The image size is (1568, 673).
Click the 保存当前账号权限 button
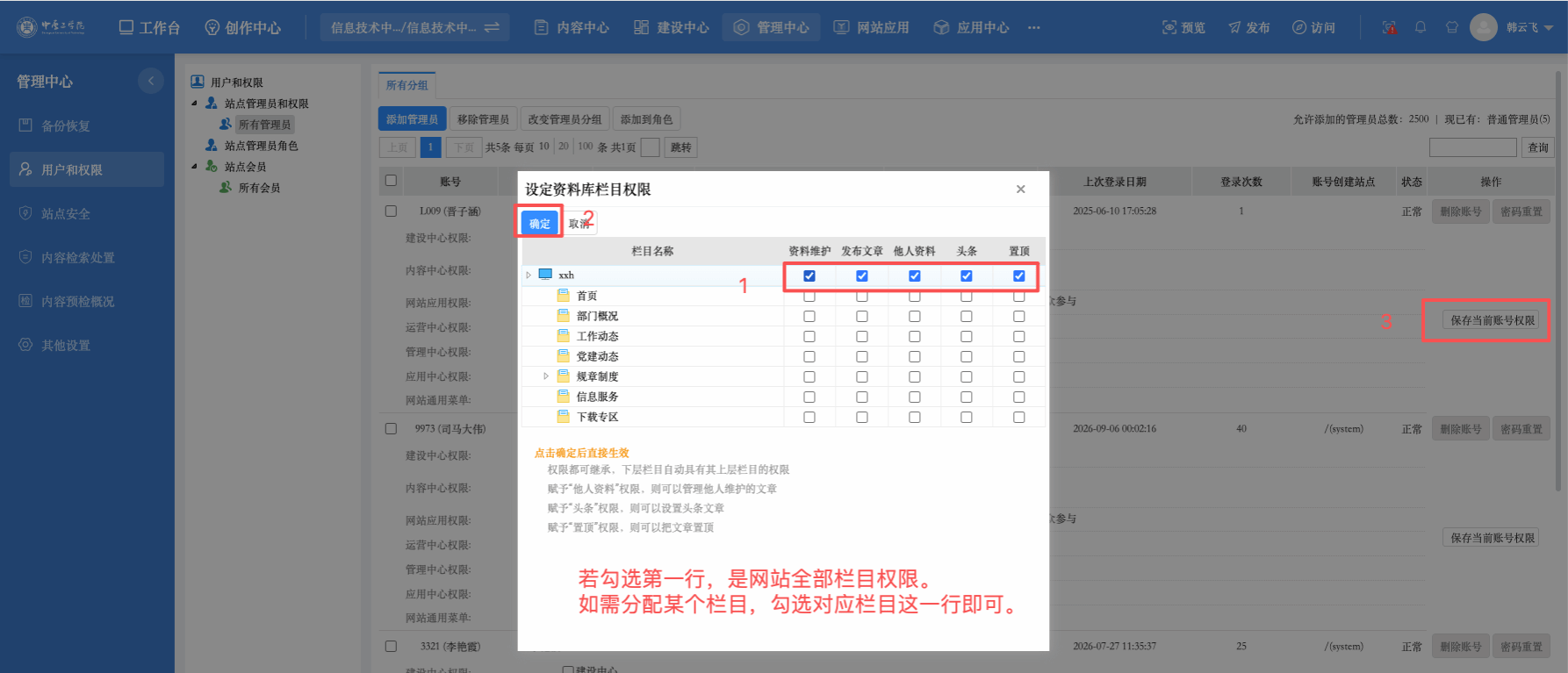pos(1492,320)
